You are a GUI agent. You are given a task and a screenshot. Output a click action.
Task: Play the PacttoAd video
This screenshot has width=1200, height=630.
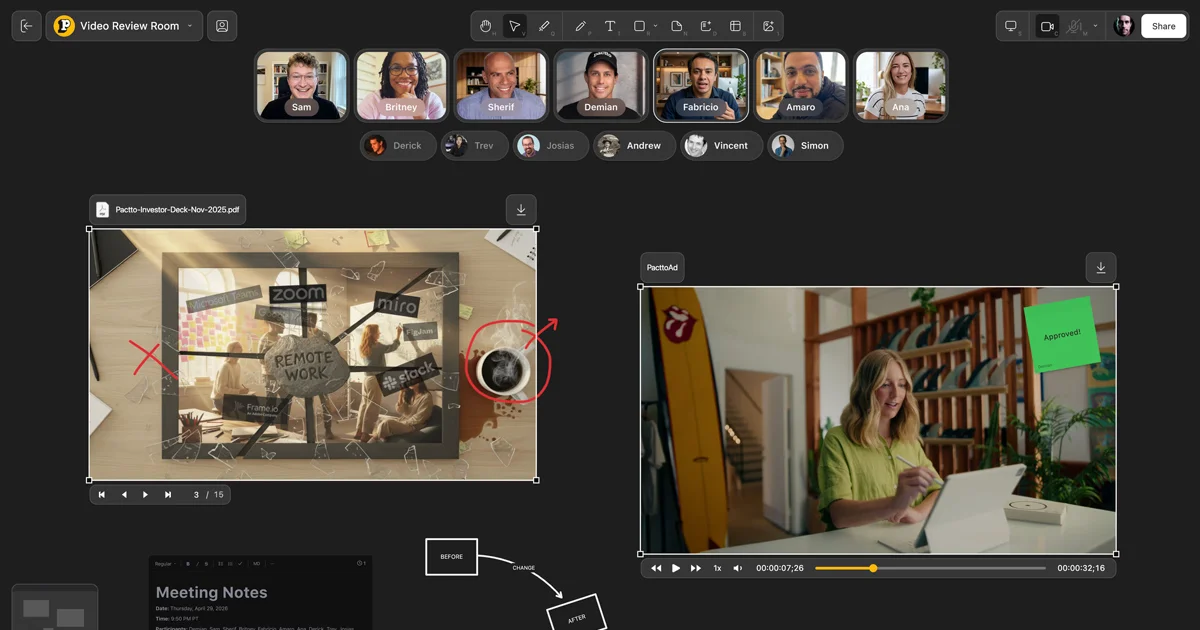click(676, 568)
